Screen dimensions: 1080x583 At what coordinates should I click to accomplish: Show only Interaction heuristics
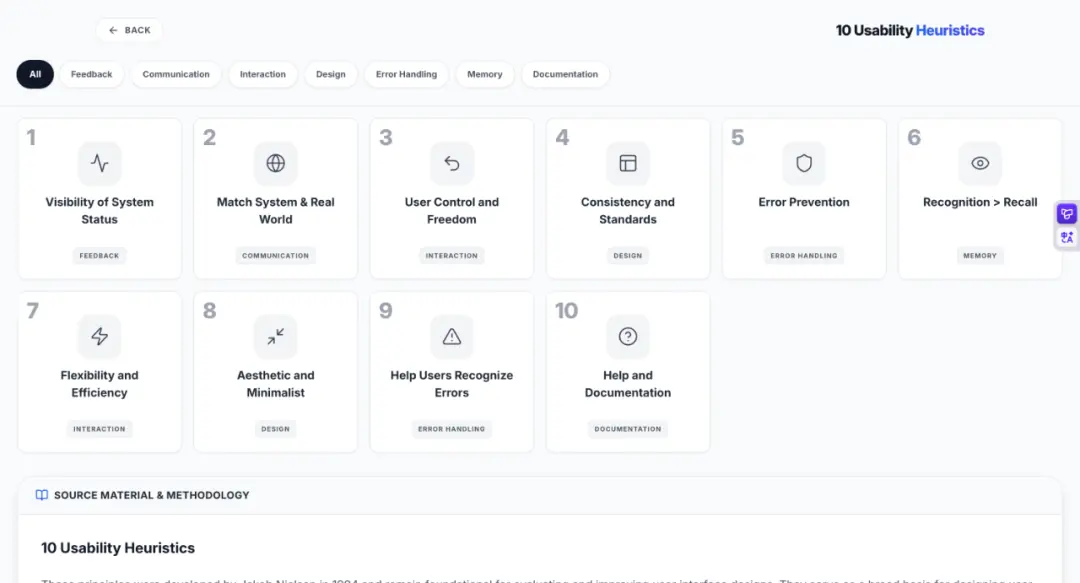point(262,74)
